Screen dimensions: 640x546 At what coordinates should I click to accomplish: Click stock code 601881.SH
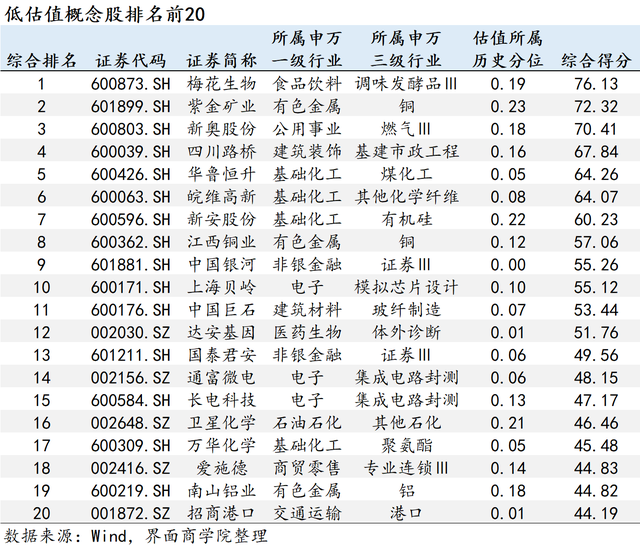pyautogui.click(x=131, y=265)
